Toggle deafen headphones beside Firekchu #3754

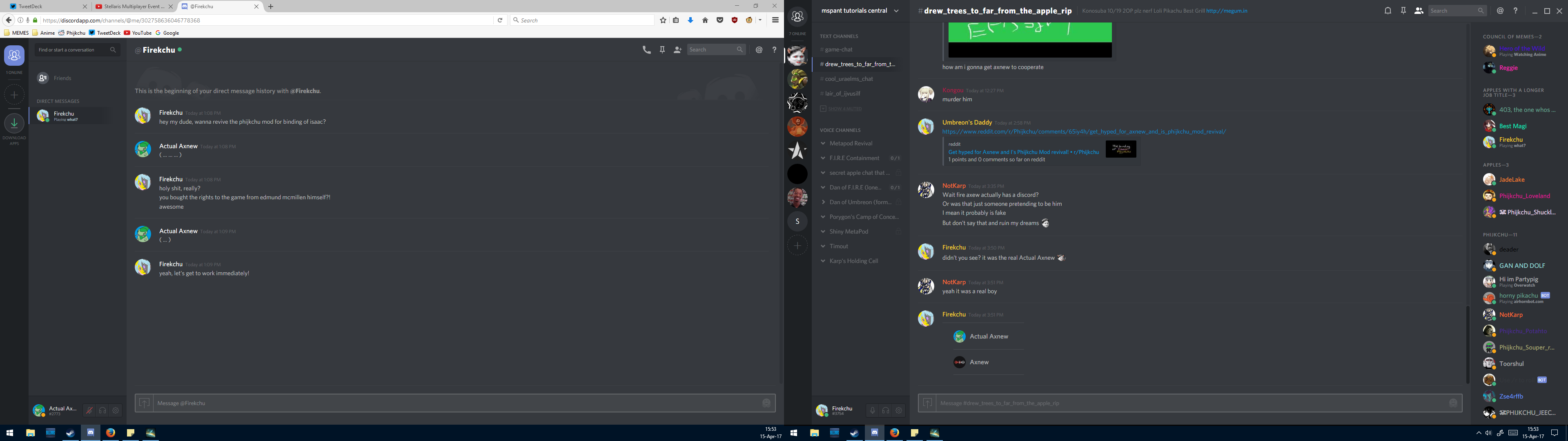click(x=886, y=410)
